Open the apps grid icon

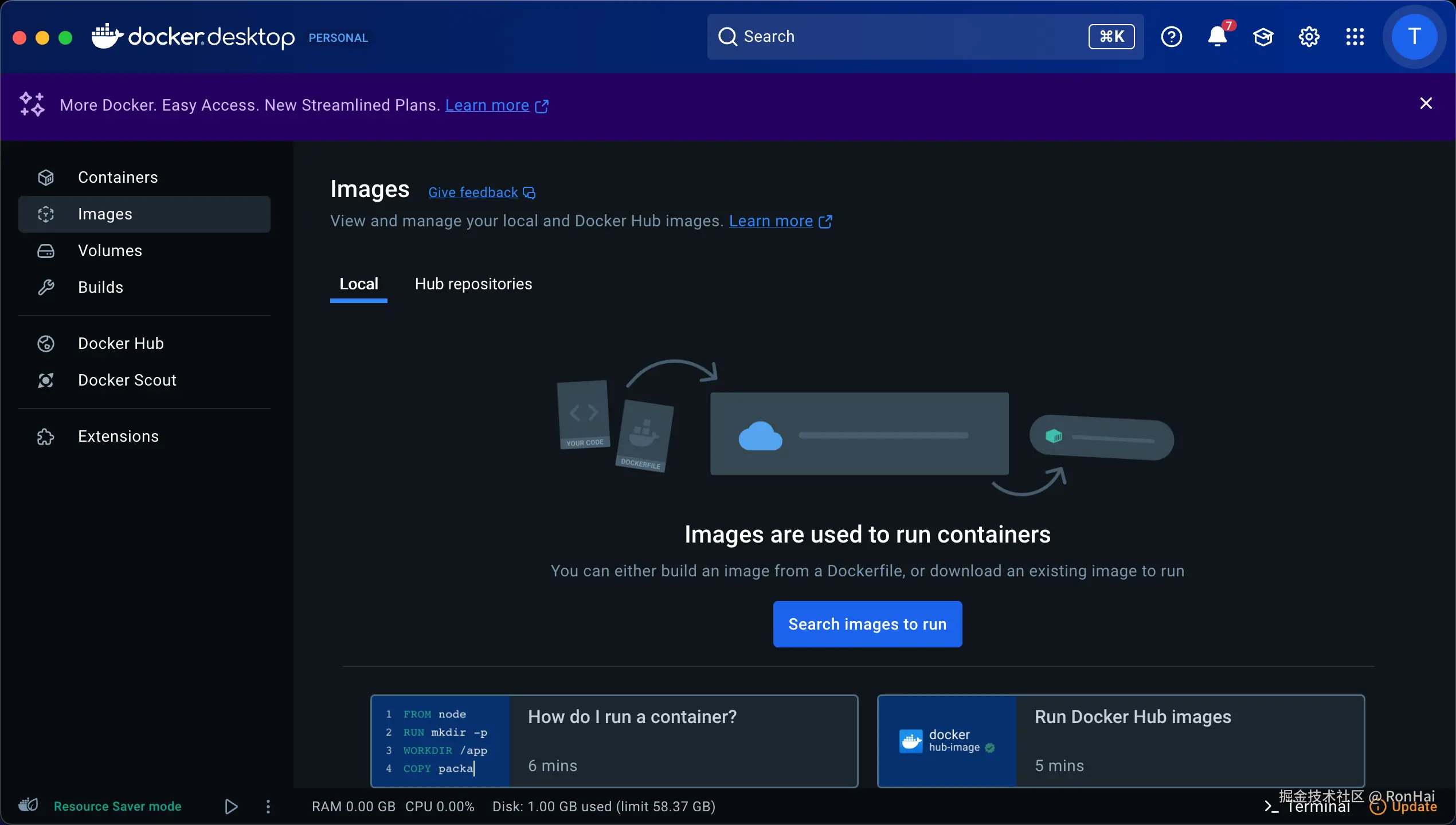tap(1355, 37)
